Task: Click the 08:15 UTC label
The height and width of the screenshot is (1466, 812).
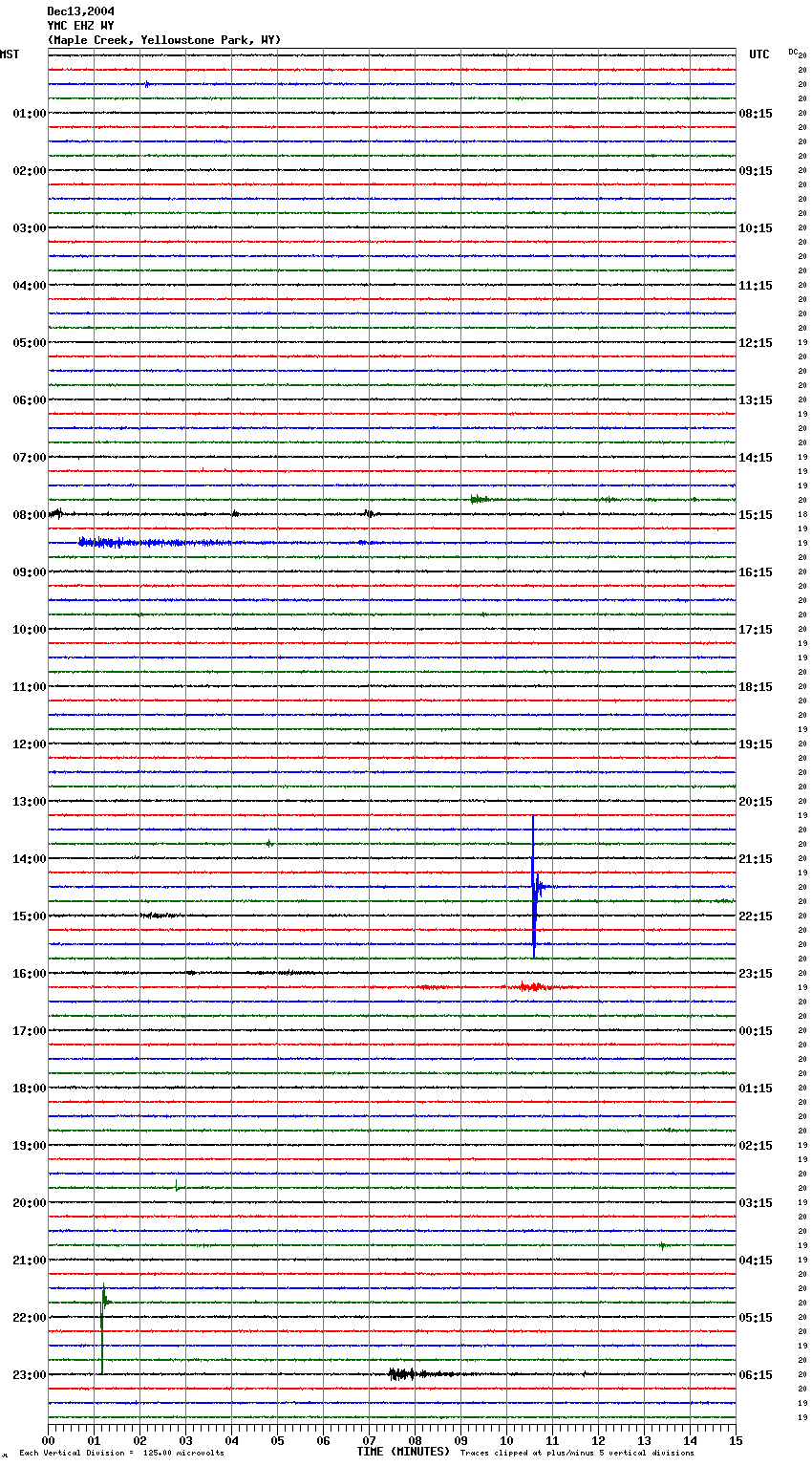Action: [x=756, y=114]
